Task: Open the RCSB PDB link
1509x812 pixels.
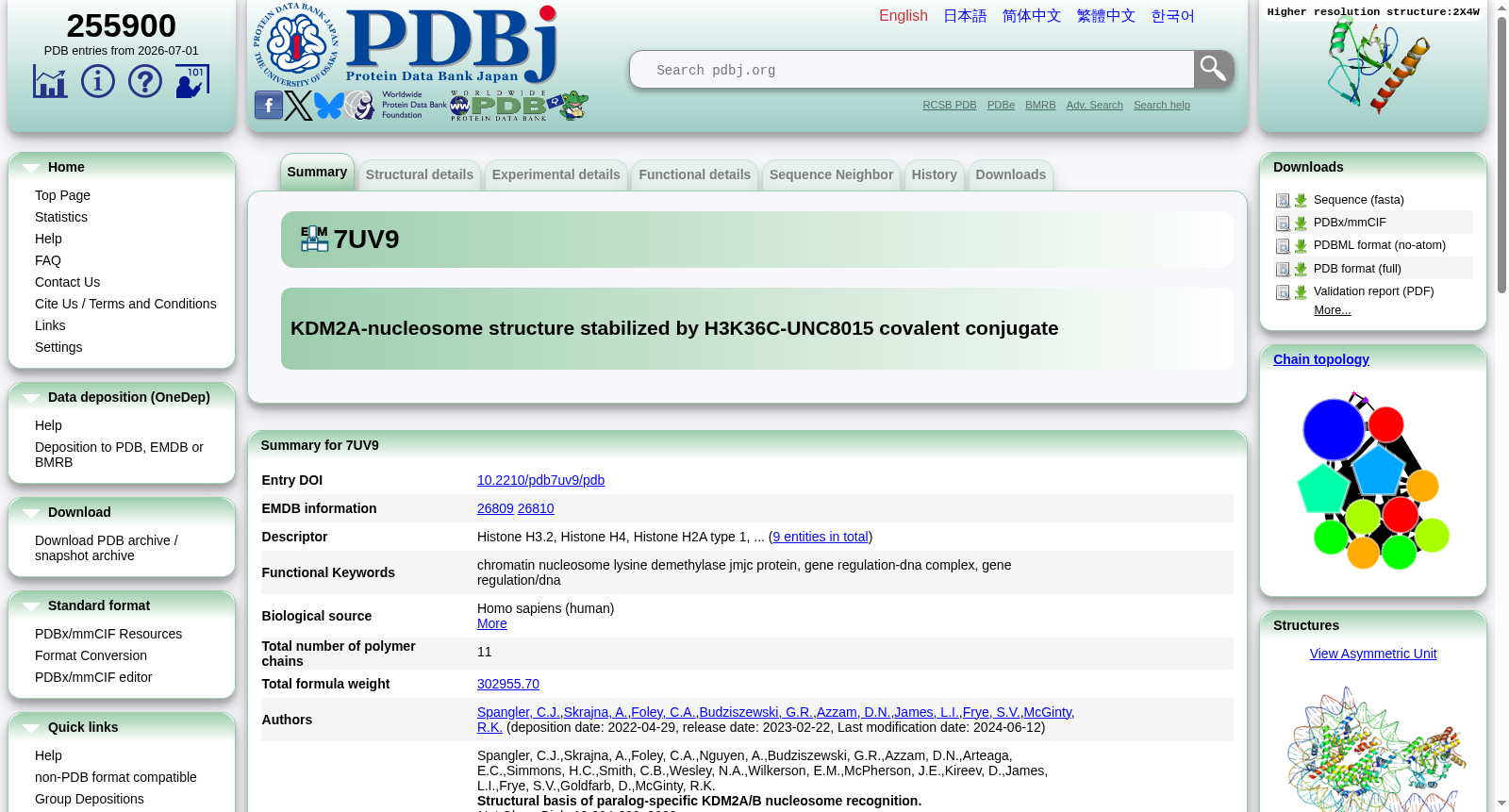Action: [950, 105]
